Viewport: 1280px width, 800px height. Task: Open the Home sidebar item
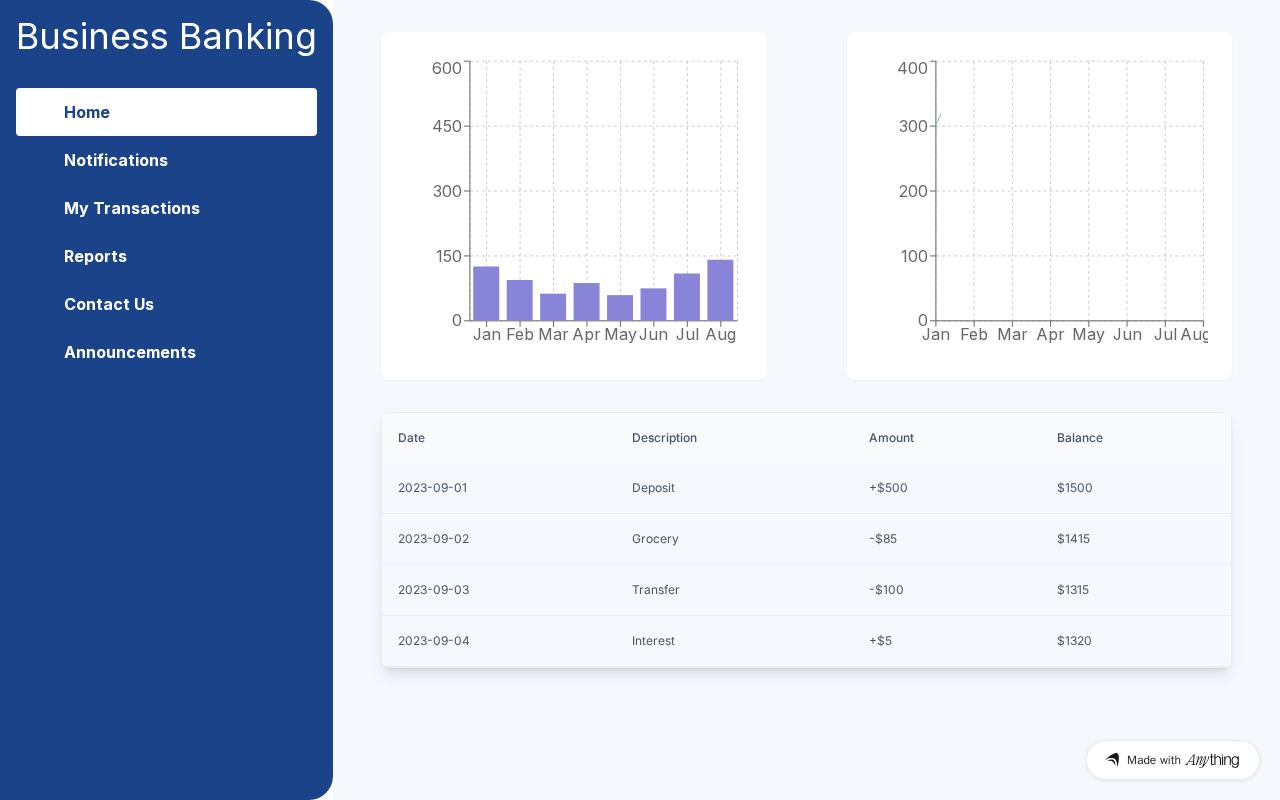[166, 112]
